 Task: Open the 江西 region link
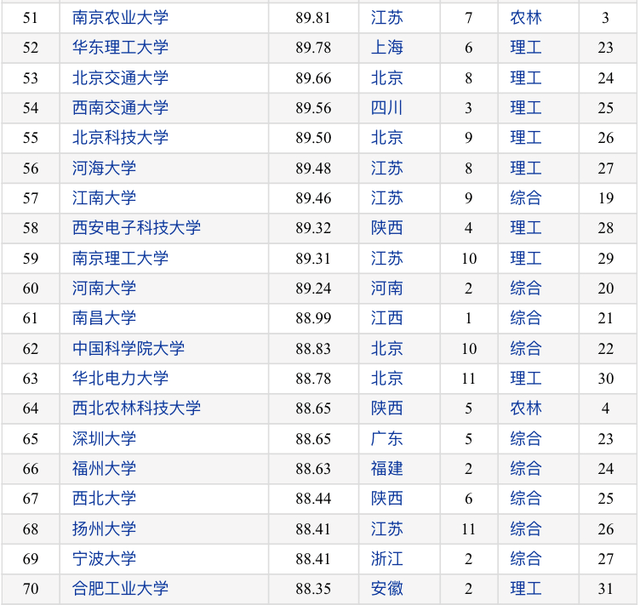[387, 318]
